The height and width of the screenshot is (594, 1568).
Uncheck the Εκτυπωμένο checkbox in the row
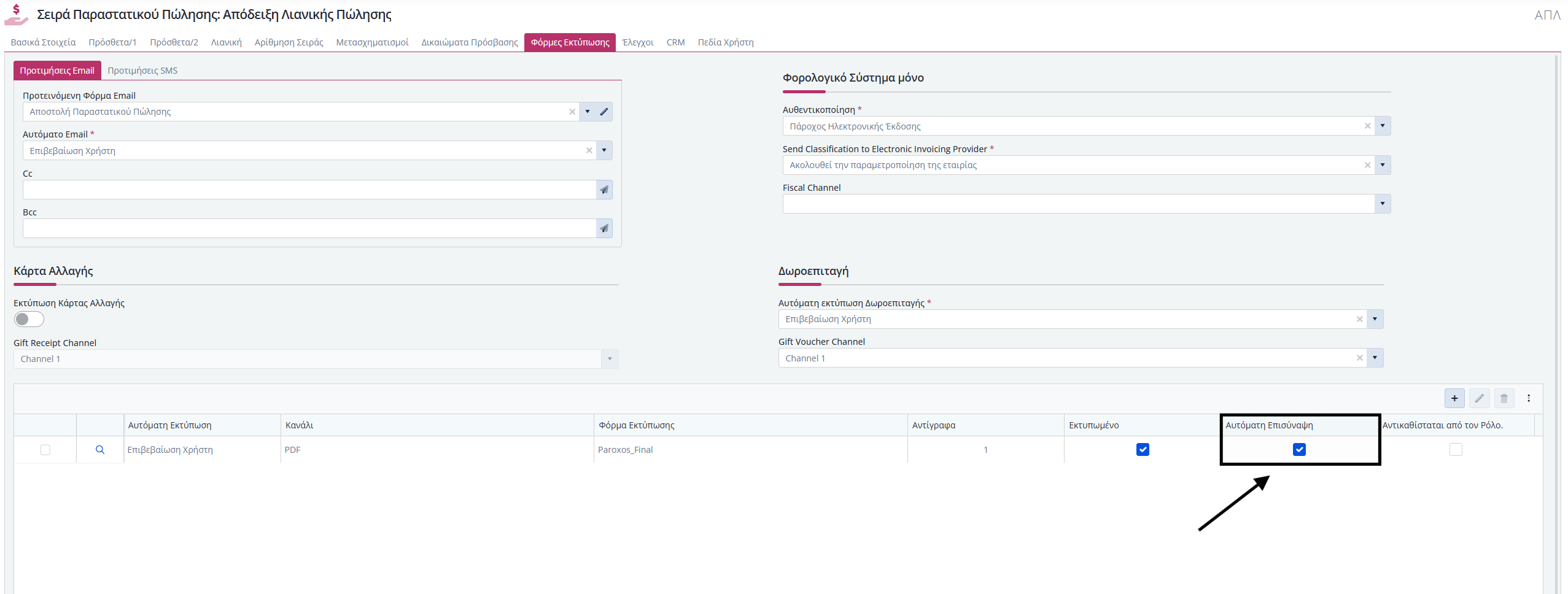1142,450
